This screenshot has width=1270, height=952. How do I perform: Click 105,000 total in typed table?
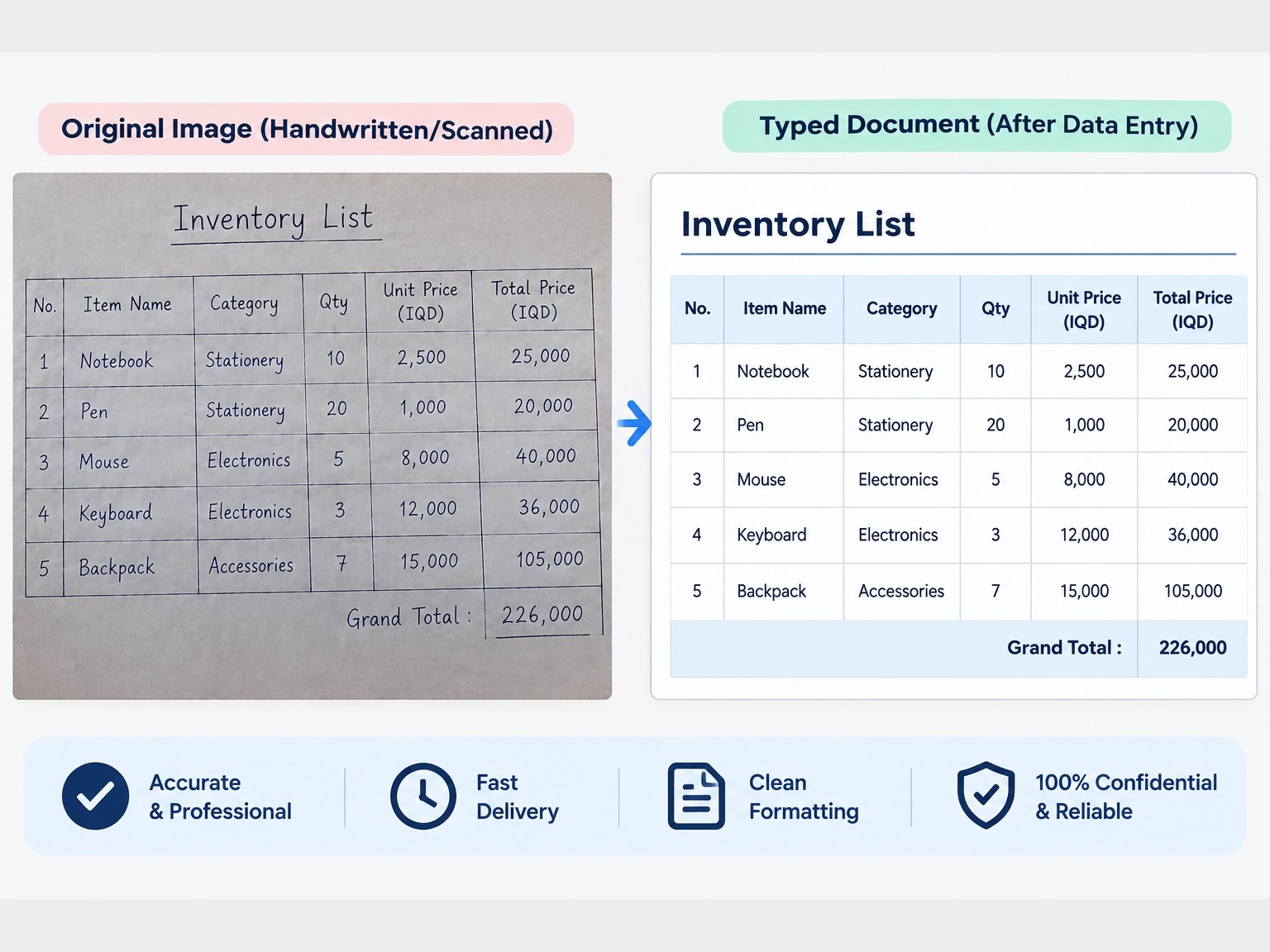tap(1192, 591)
